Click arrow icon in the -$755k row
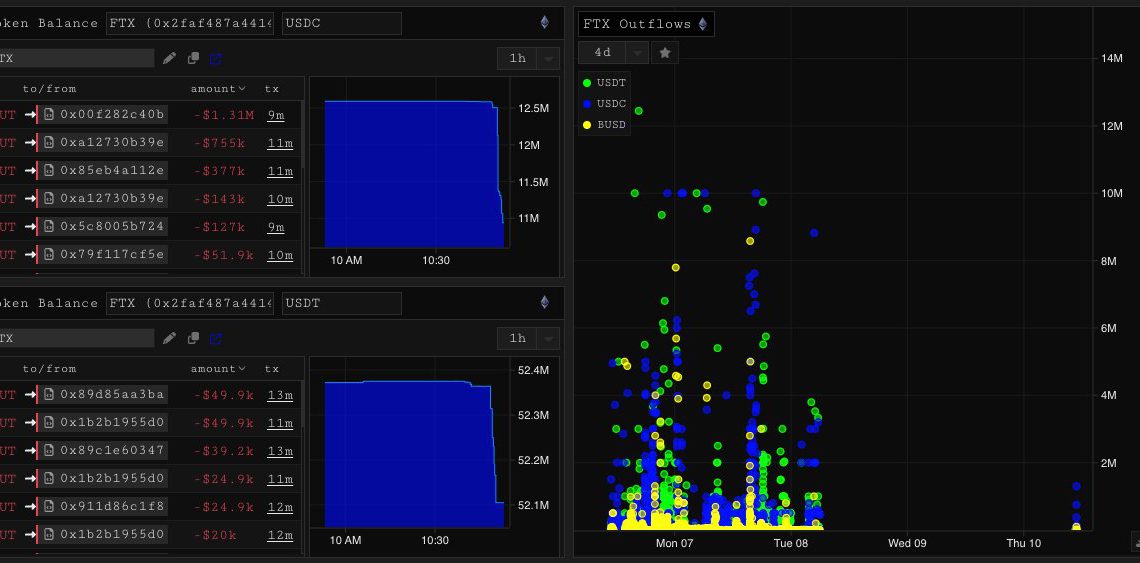The image size is (1140, 563). pos(30,143)
